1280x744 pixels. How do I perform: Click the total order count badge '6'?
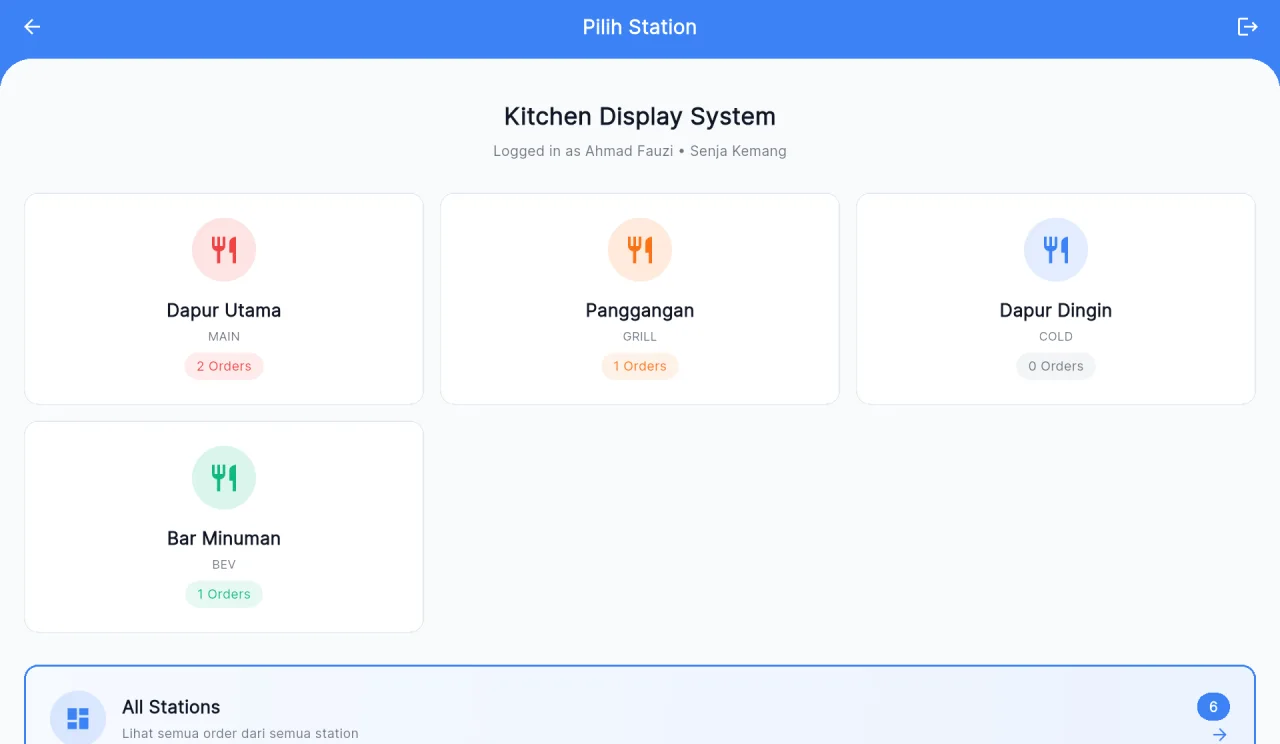click(1213, 707)
